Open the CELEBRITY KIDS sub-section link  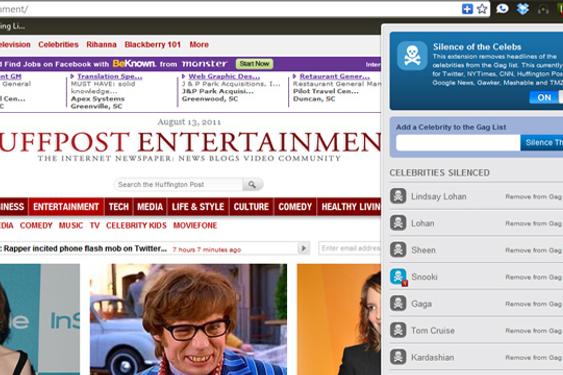click(136, 226)
